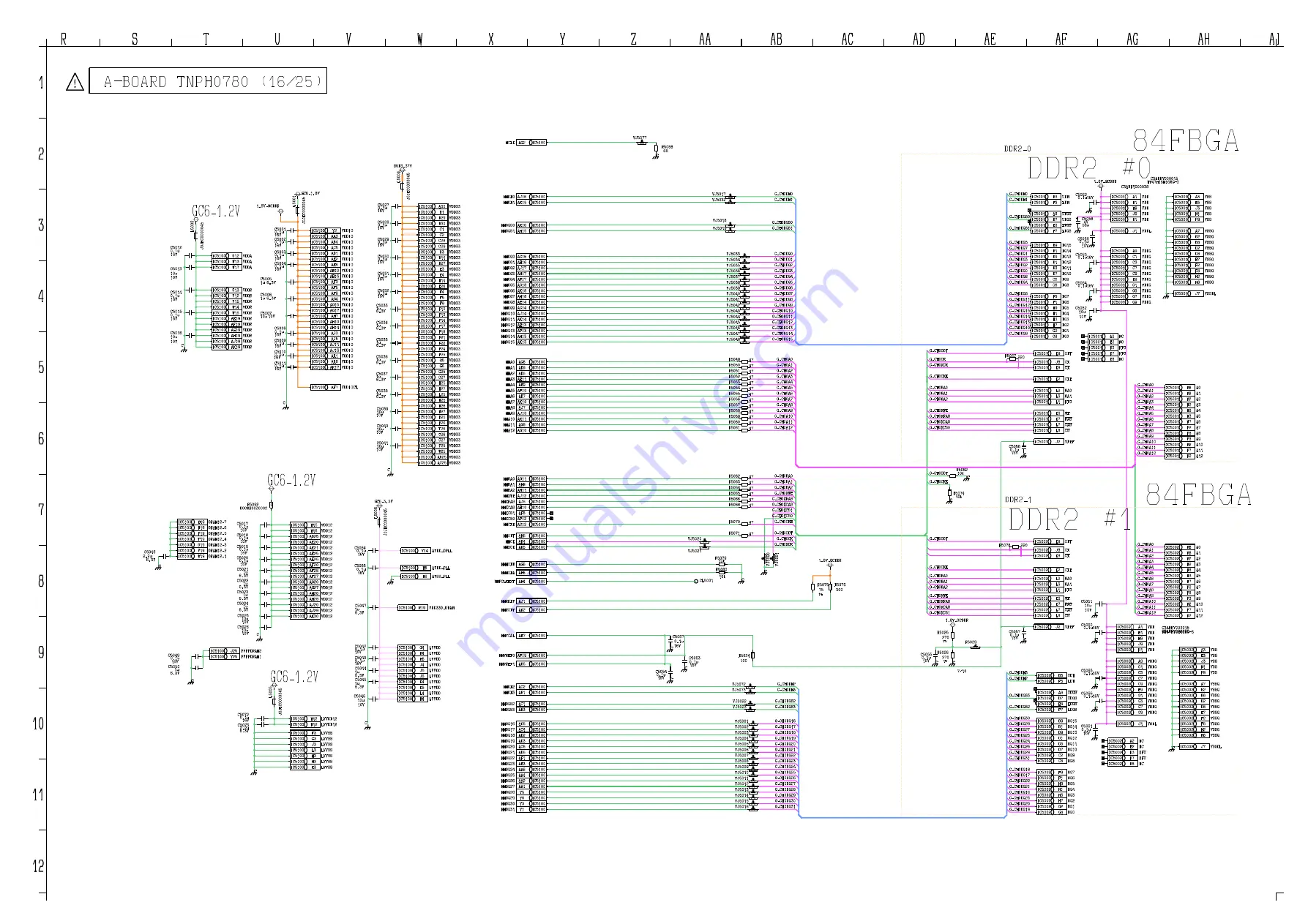This screenshot has height=924, width=1308.
Task: Click row number 4 on the left ruler
Action: (41, 296)
